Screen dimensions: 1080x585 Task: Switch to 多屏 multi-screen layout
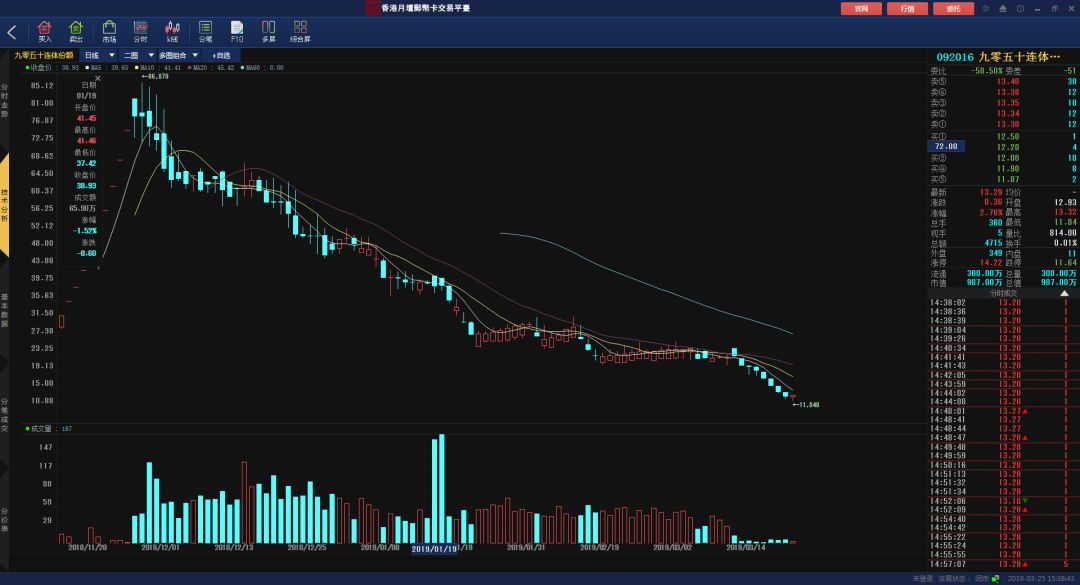point(269,32)
